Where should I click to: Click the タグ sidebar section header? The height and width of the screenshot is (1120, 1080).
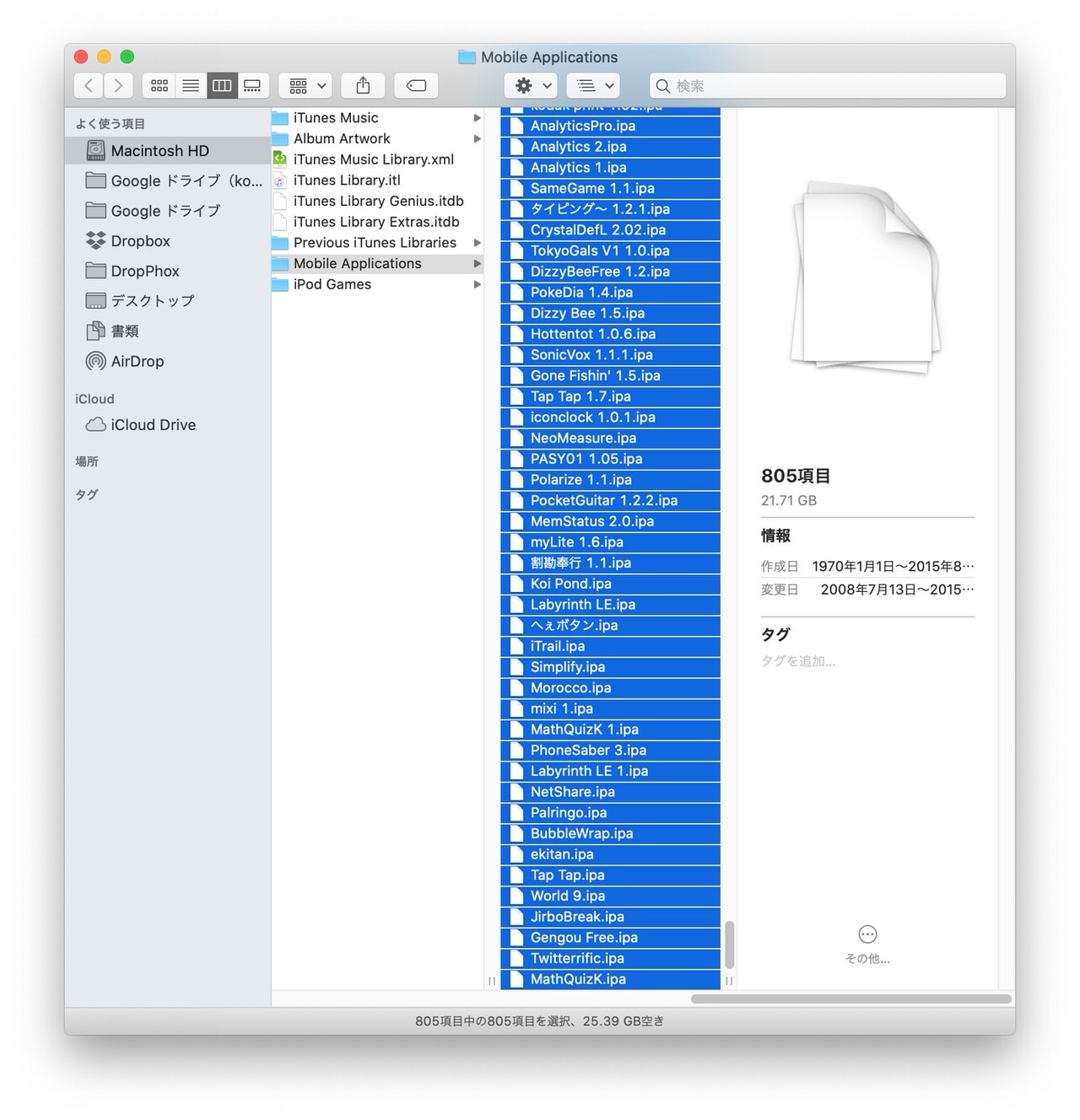(x=87, y=494)
